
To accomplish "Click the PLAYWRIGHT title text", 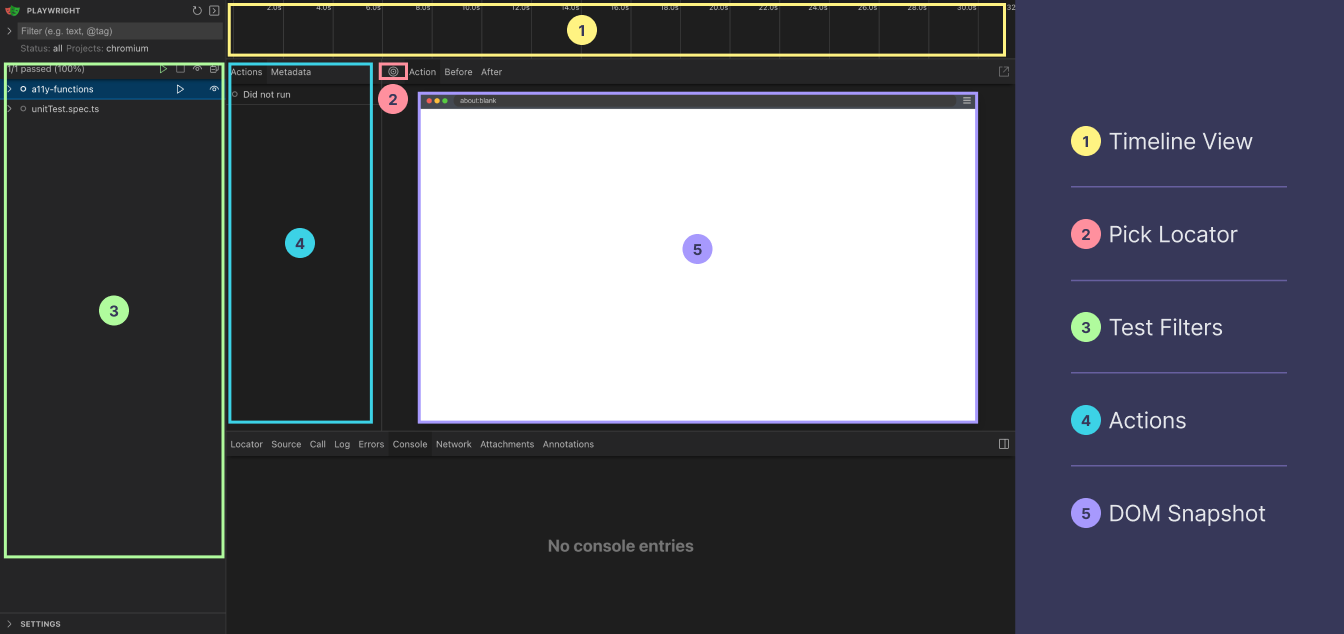I will [54, 10].
